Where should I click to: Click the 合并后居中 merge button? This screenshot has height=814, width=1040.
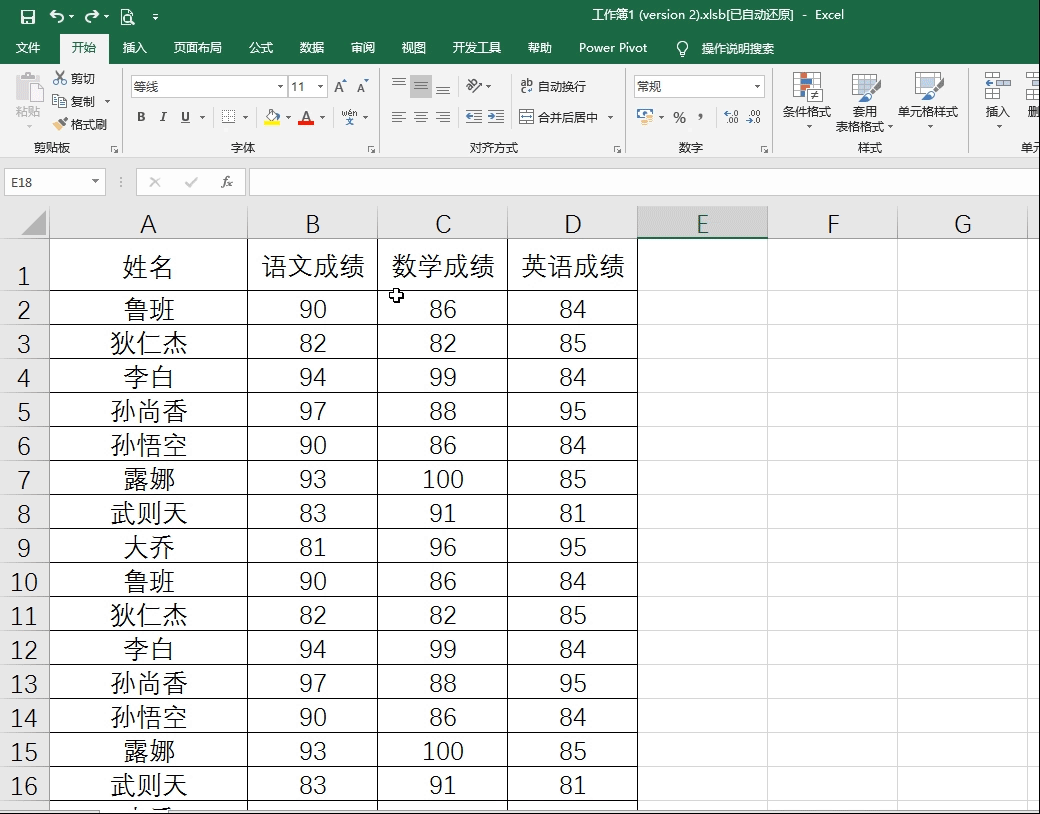click(558, 117)
